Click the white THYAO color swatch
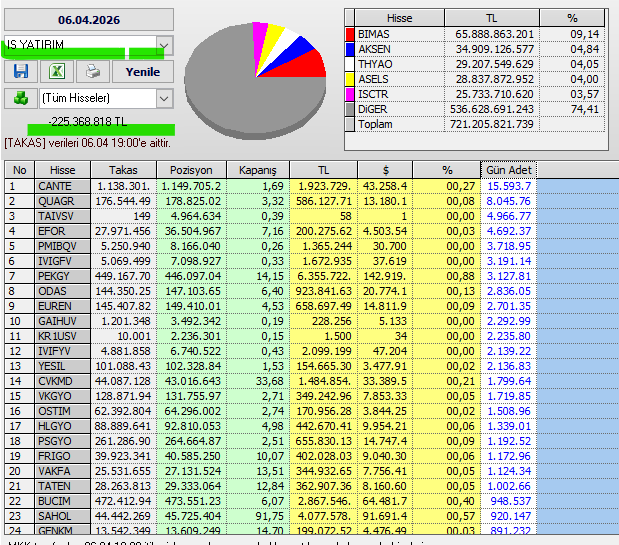This screenshot has width=619, height=545. tap(350, 64)
